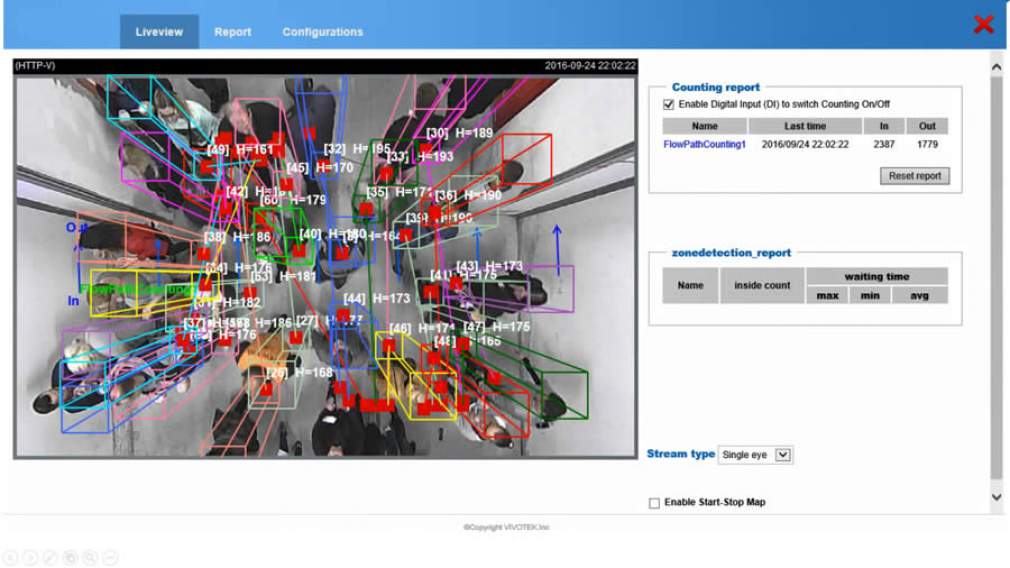The image size is (1010, 568).
Task: Open the Stream type dropdown
Action: (x=755, y=455)
